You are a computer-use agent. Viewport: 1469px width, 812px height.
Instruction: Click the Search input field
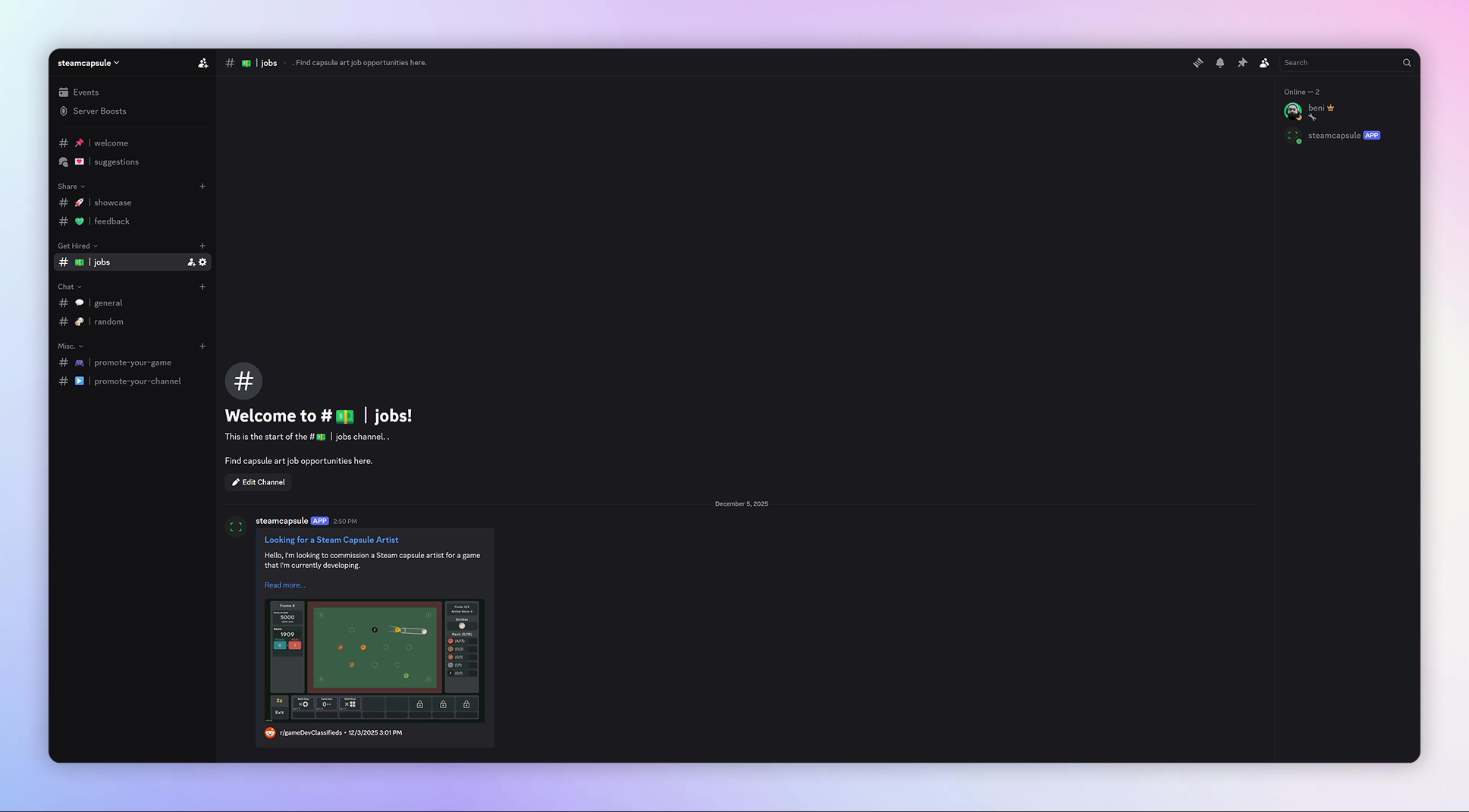1339,63
